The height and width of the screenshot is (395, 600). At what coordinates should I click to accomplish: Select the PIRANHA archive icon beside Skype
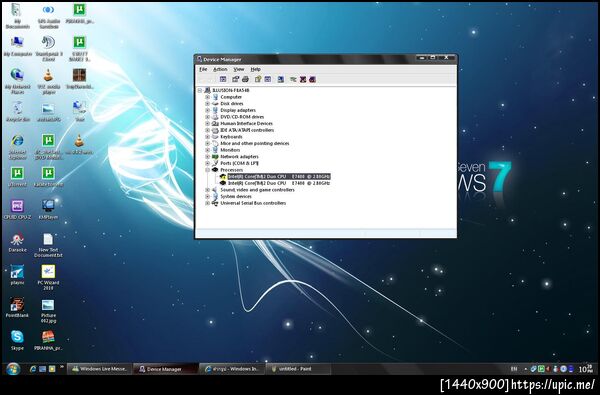click(x=48, y=341)
